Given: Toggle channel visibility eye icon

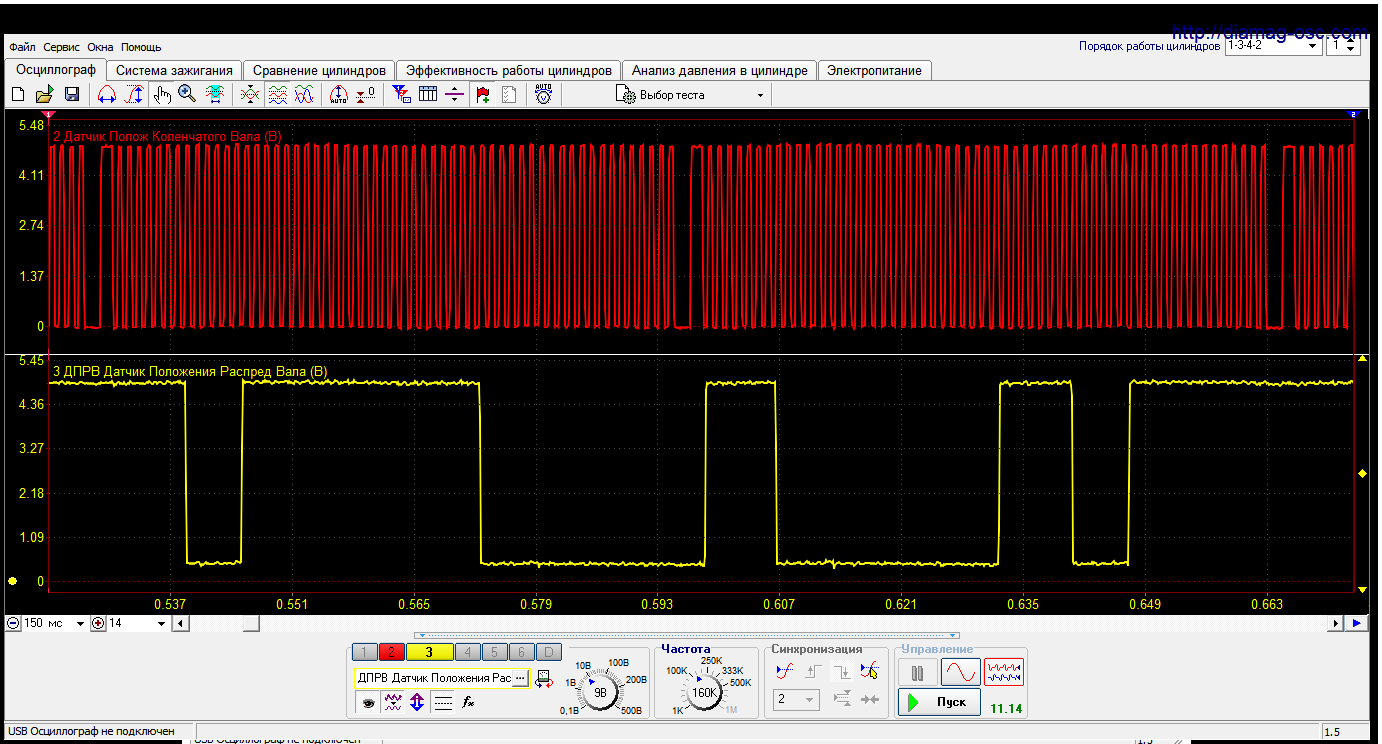Looking at the screenshot, I should 369,703.
